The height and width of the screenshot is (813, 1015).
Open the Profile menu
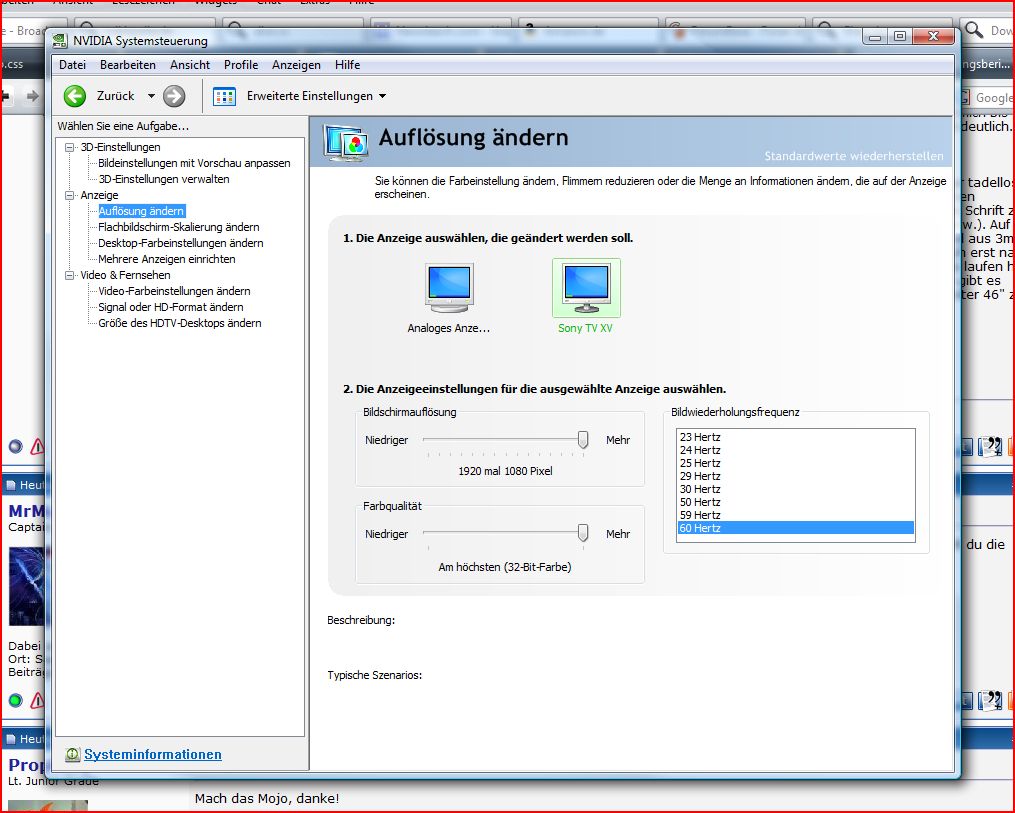pyautogui.click(x=241, y=65)
